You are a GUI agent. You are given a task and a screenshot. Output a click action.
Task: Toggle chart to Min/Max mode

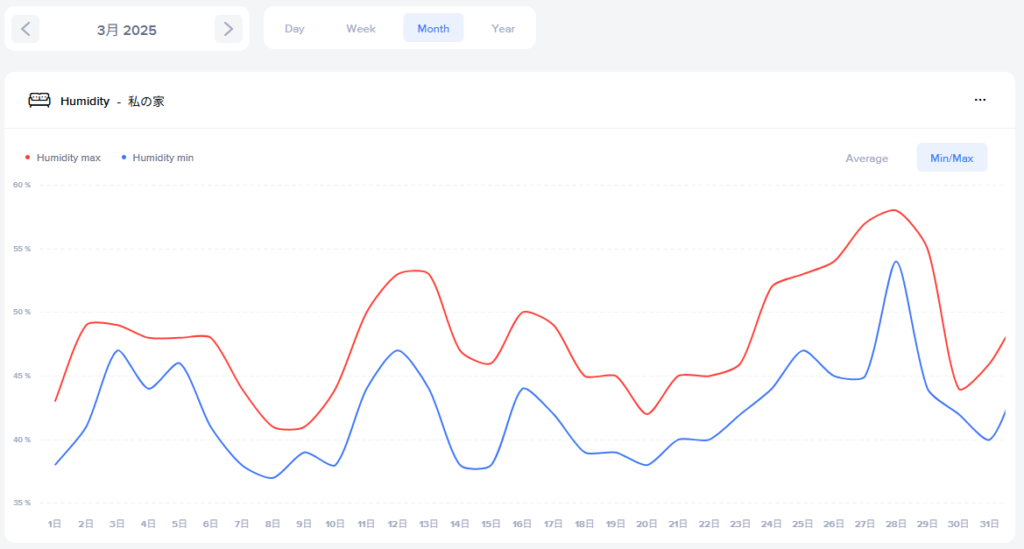point(951,158)
